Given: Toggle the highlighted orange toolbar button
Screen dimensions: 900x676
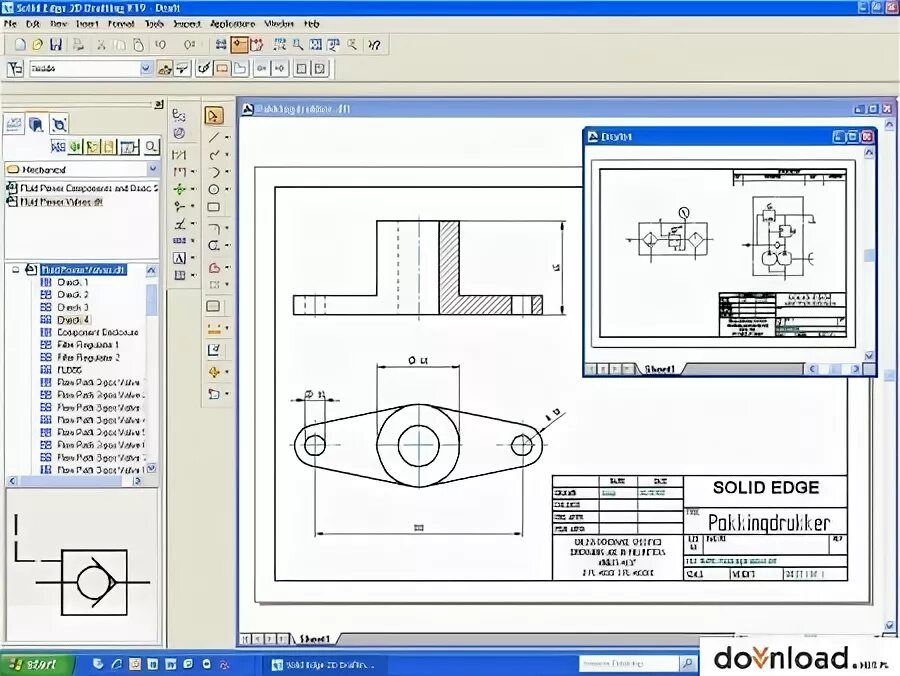Looking at the screenshot, I should pos(239,45).
